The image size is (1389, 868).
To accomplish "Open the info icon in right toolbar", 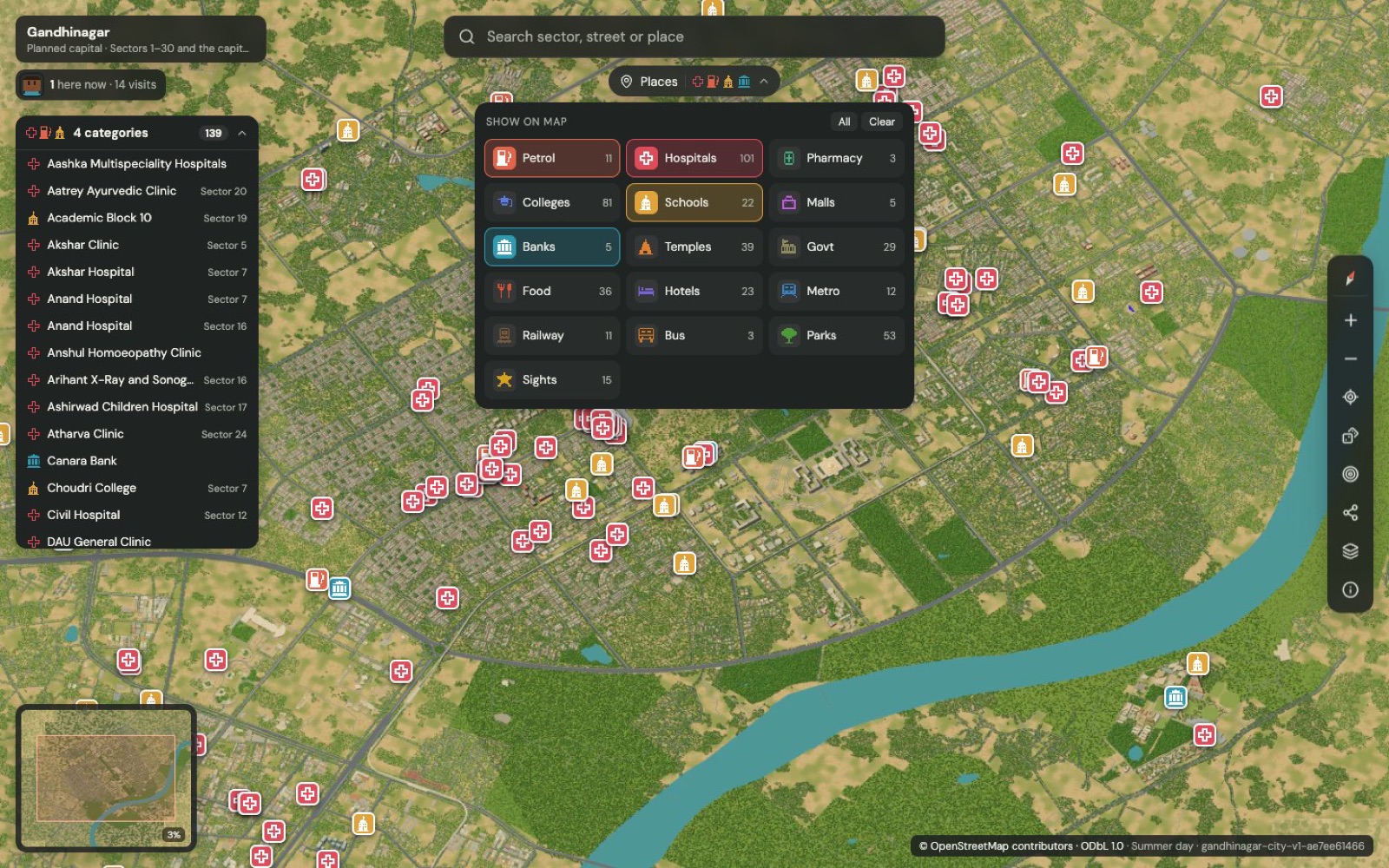I will click(x=1350, y=590).
